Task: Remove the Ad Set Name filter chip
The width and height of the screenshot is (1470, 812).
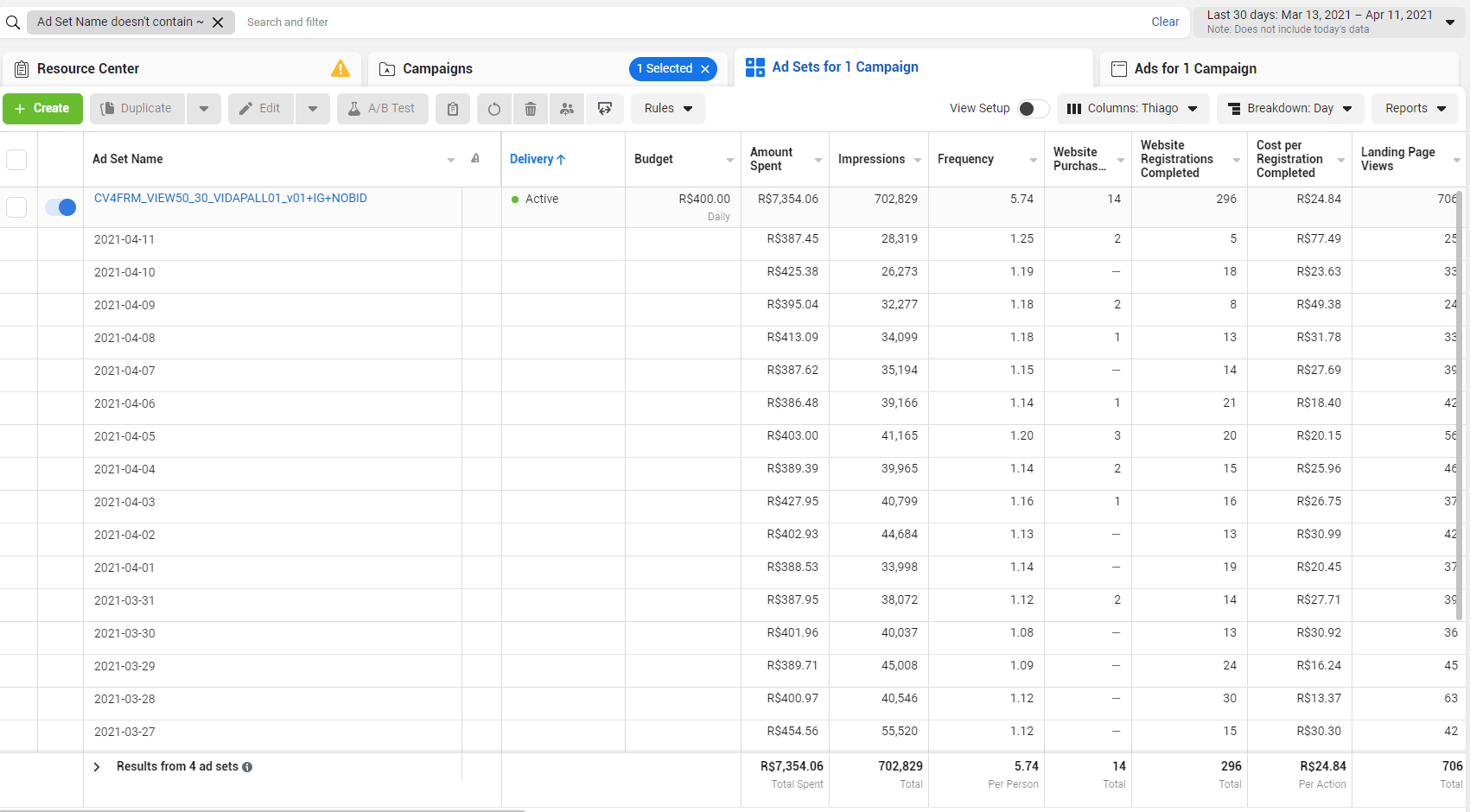Action: tap(218, 22)
